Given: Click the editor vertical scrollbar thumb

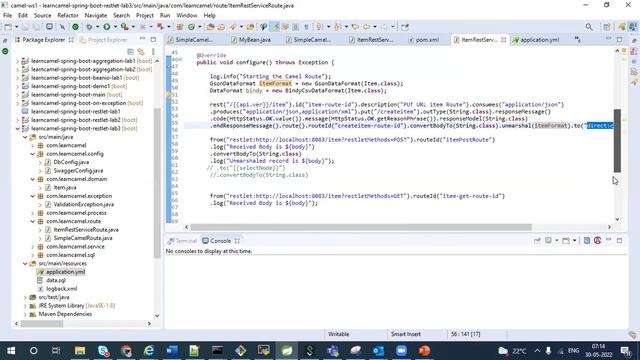Looking at the screenshot, I should pyautogui.click(x=617, y=140).
